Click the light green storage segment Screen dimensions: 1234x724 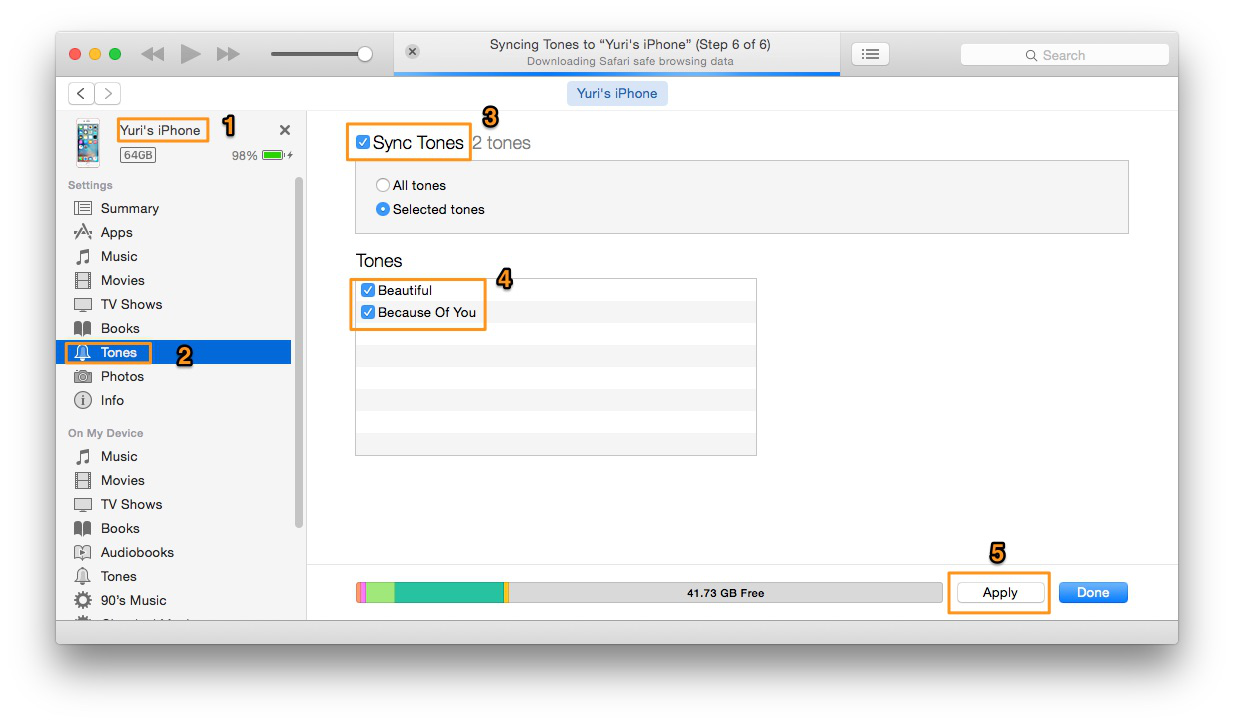380,593
